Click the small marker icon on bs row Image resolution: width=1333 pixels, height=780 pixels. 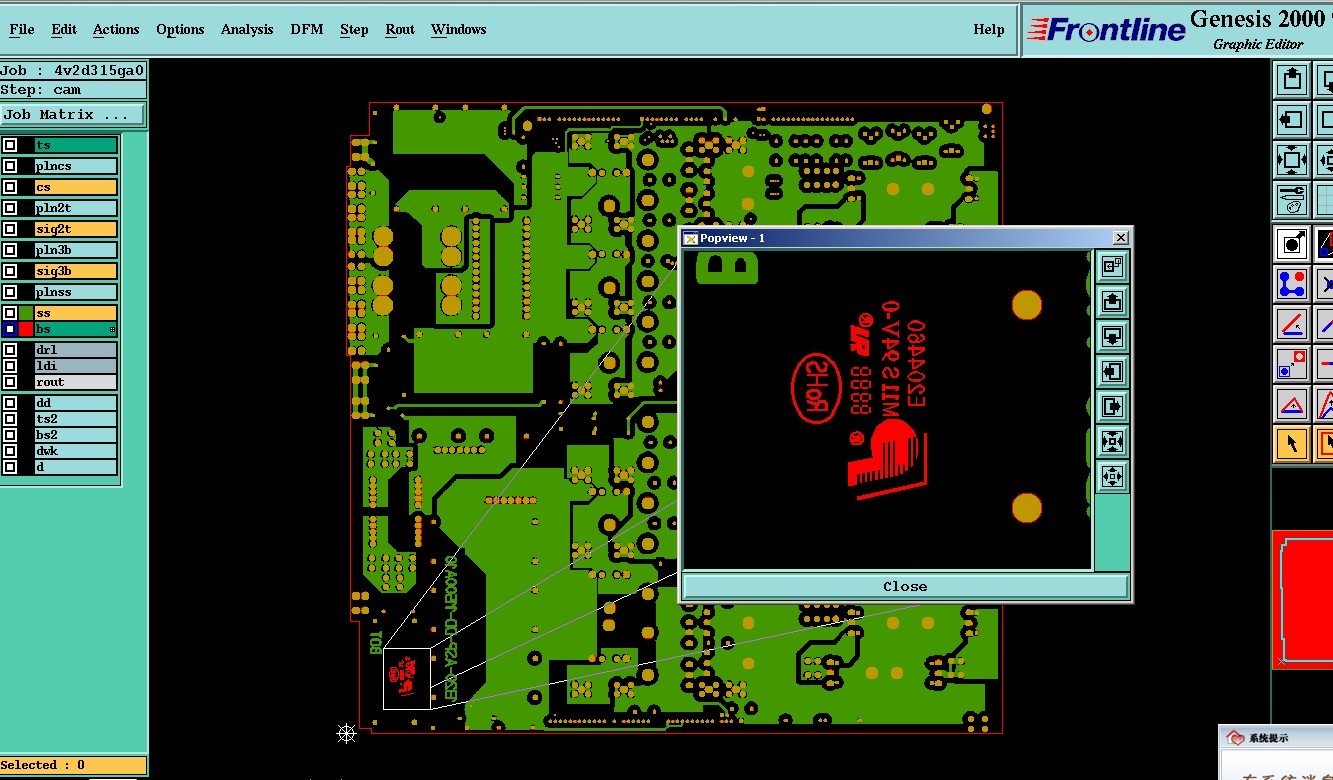(112, 329)
